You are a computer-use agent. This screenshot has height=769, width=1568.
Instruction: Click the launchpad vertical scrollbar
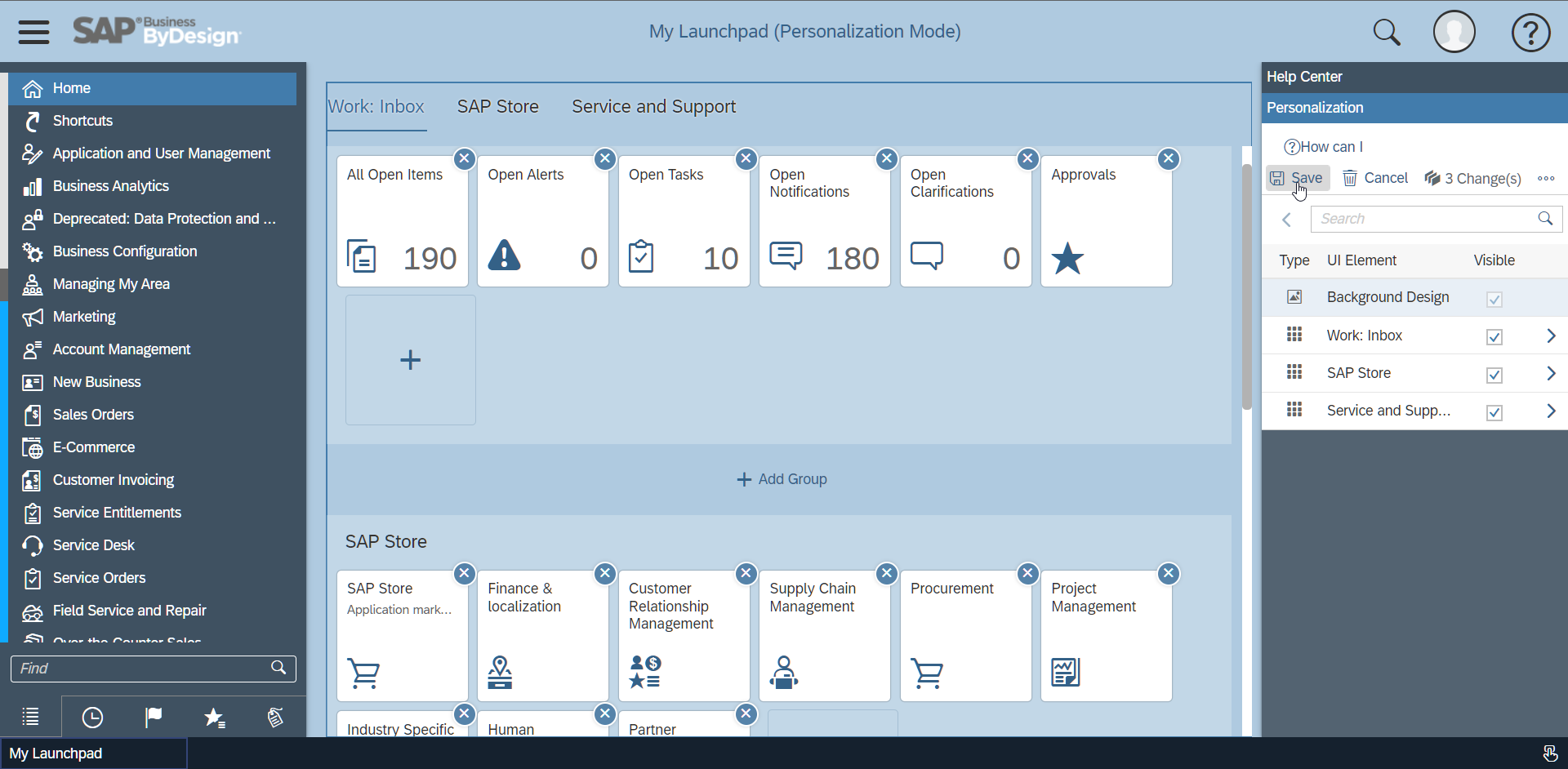pos(1247,286)
